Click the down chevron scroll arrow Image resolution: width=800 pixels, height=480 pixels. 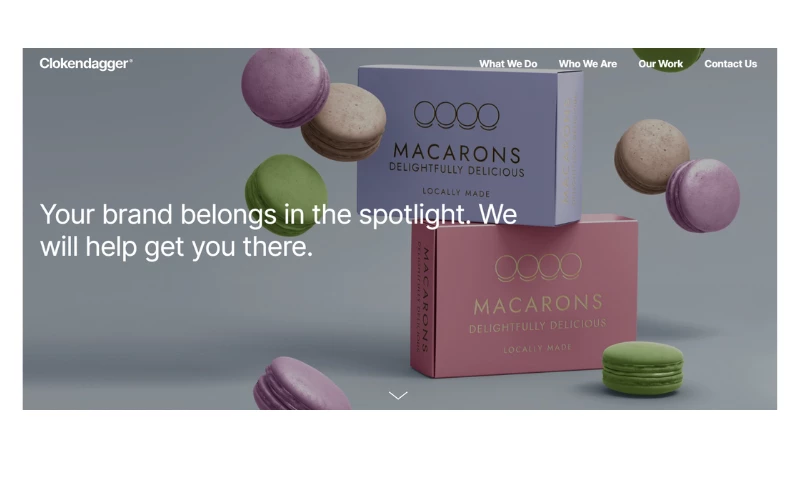[398, 395]
